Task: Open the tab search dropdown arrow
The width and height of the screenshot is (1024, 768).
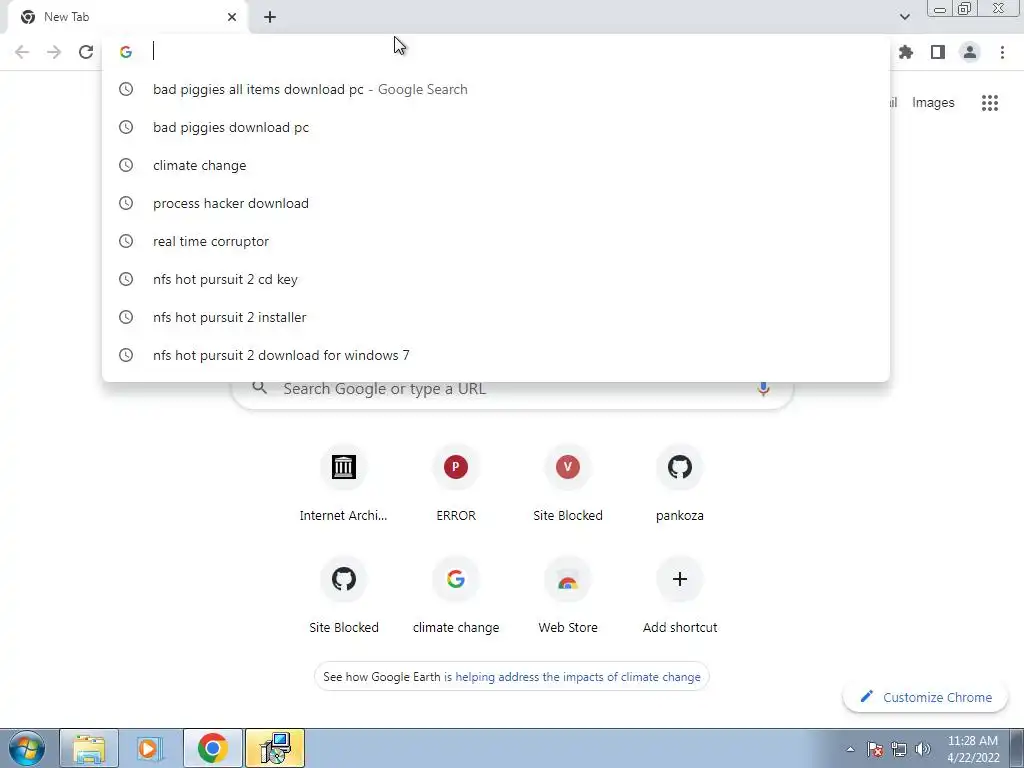Action: pyautogui.click(x=904, y=17)
